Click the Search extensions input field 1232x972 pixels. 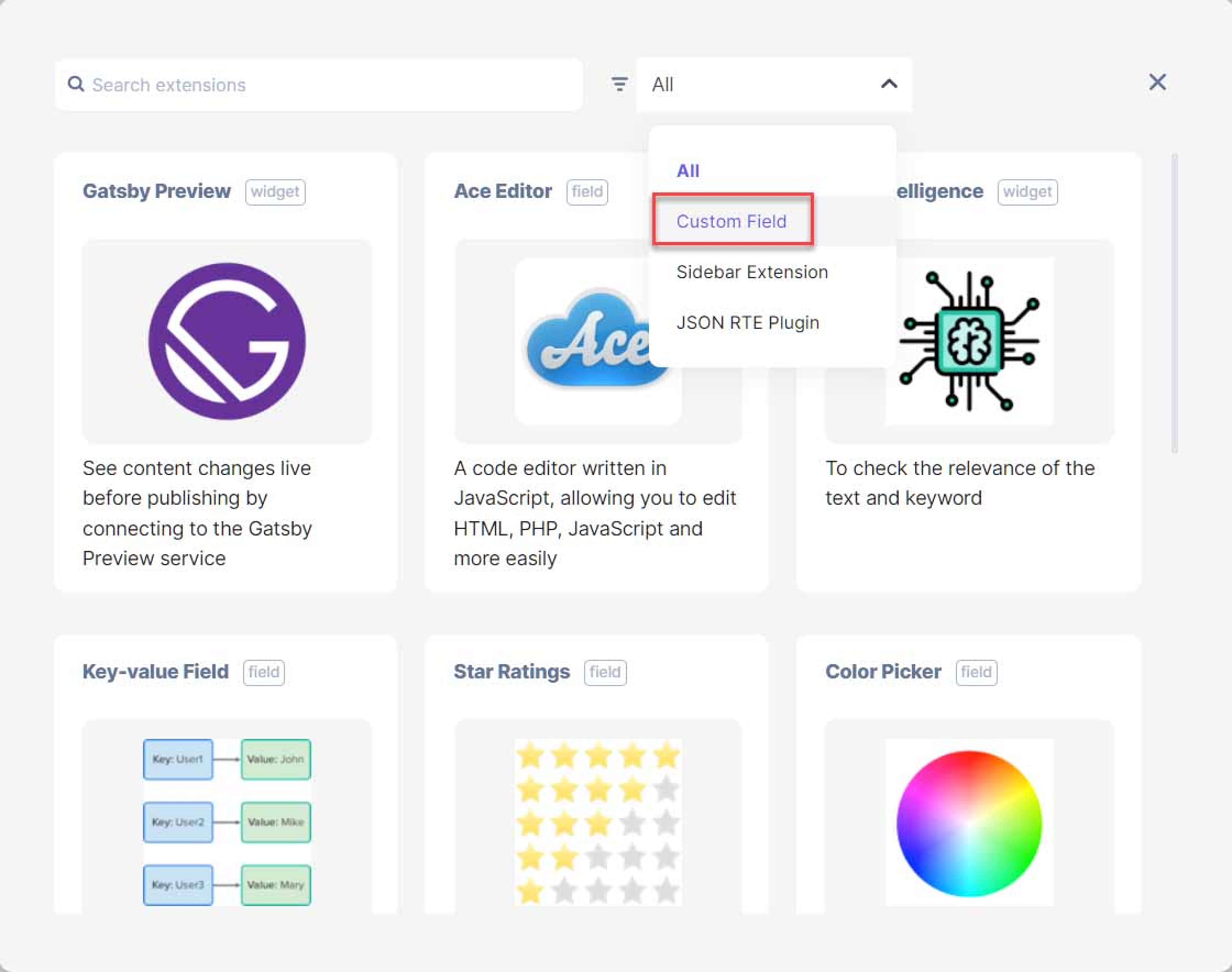319,85
